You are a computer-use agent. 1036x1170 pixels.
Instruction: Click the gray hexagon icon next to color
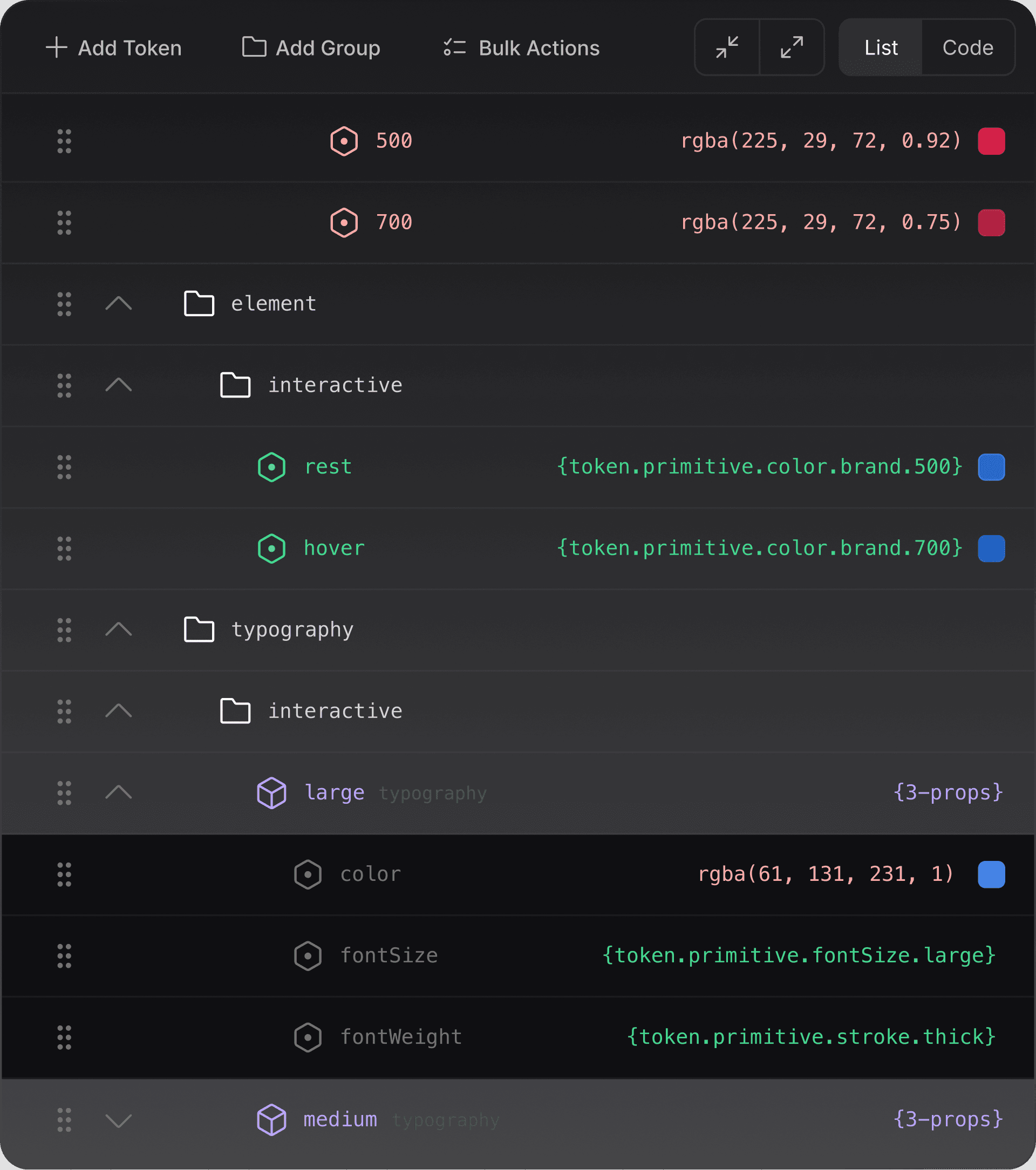pos(308,874)
